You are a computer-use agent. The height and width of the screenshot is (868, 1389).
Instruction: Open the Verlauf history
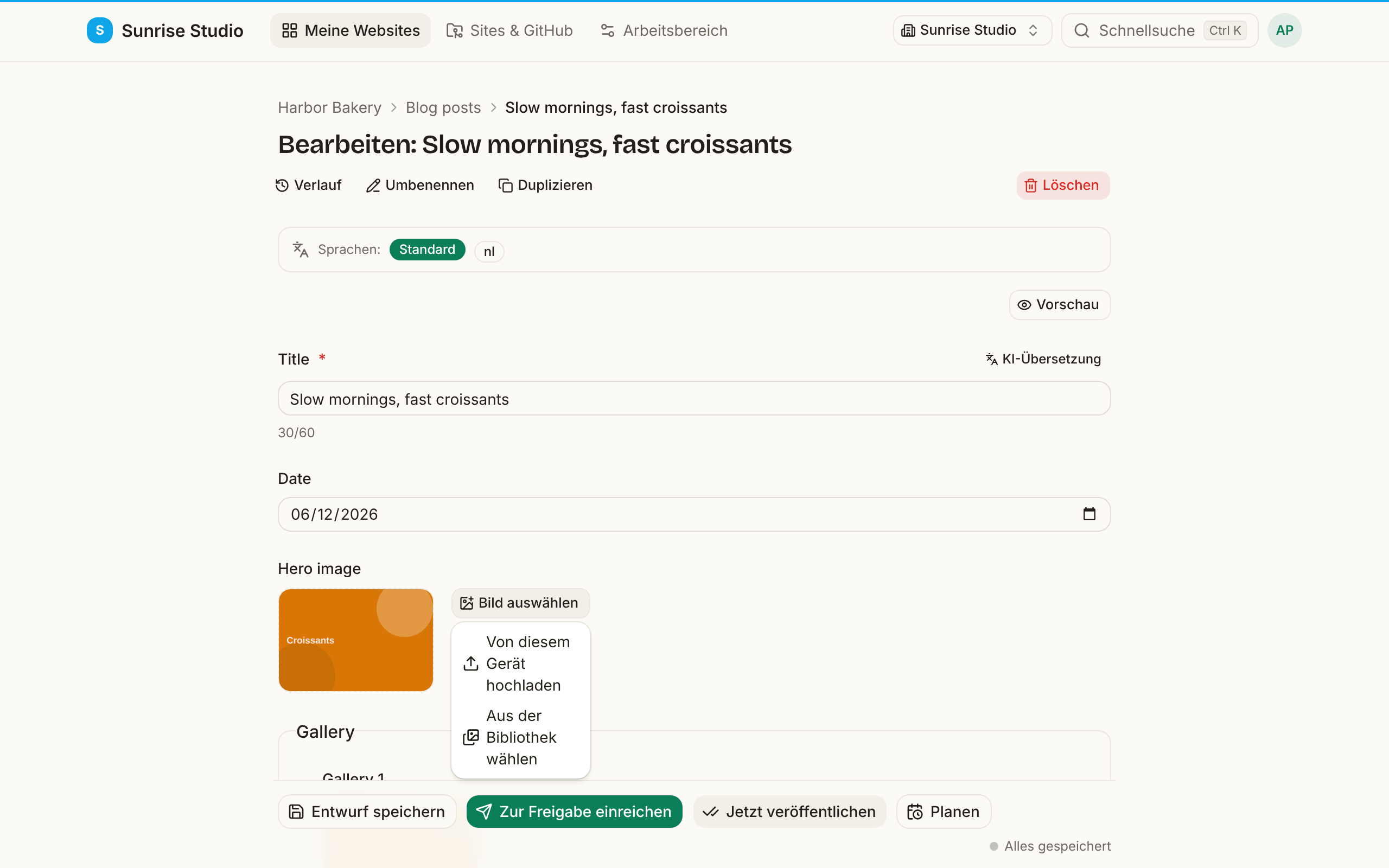[x=308, y=185]
